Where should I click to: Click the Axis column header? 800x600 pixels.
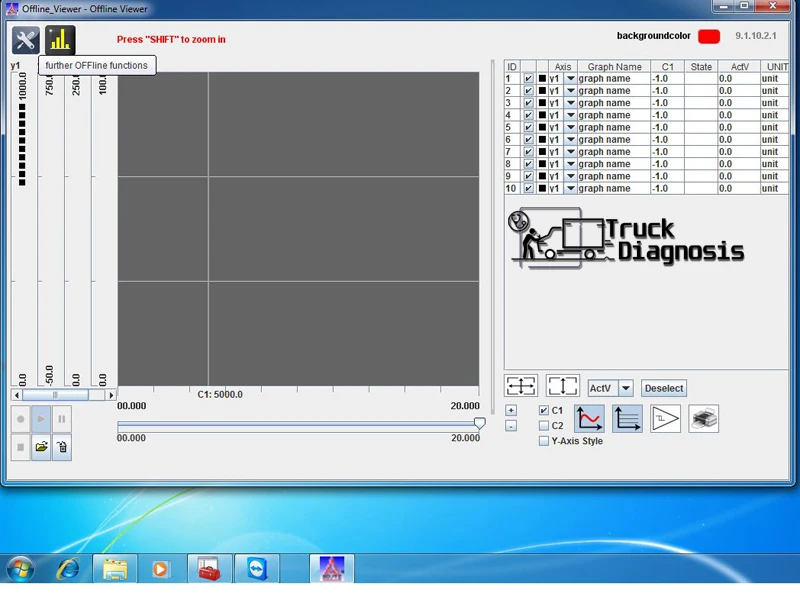pyautogui.click(x=563, y=67)
